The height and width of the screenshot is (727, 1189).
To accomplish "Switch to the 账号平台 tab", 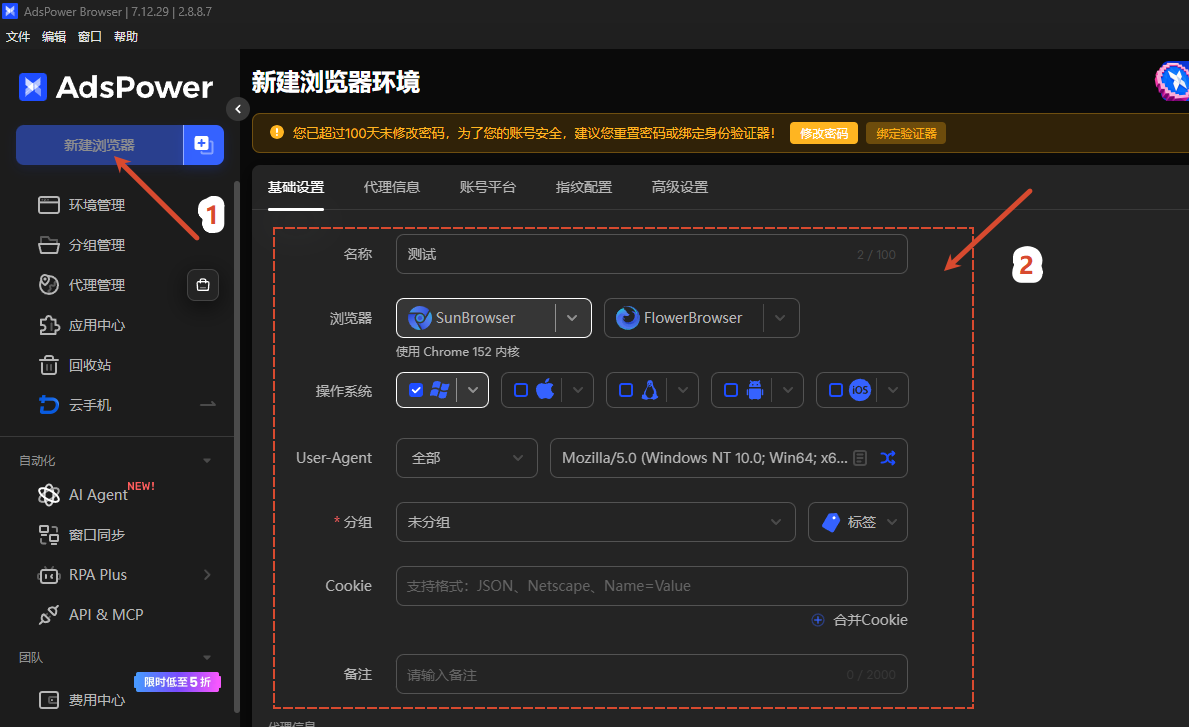I will (488, 187).
